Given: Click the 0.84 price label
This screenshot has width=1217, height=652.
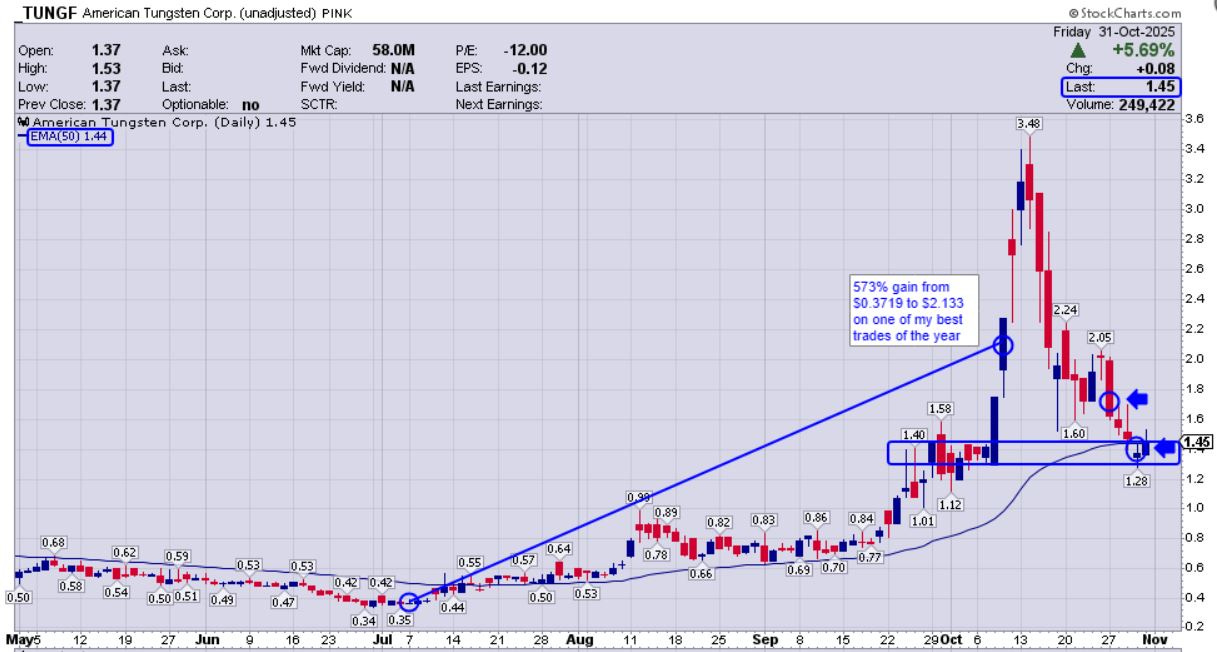Looking at the screenshot, I should pyautogui.click(x=862, y=519).
